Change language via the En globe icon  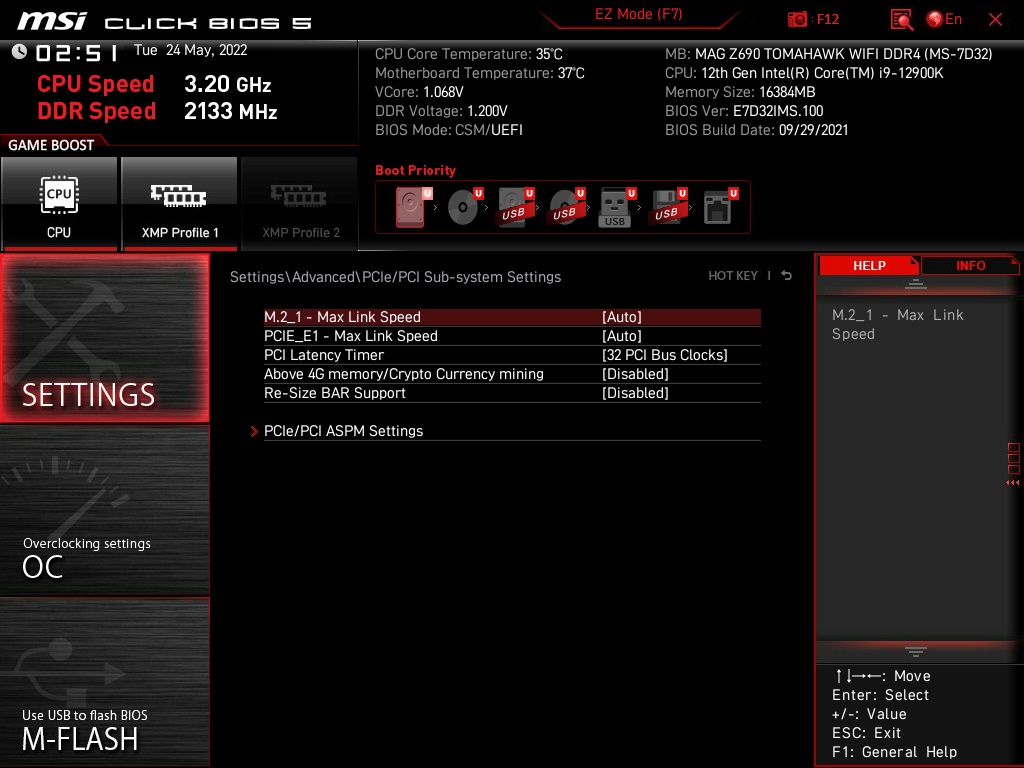[x=944, y=19]
